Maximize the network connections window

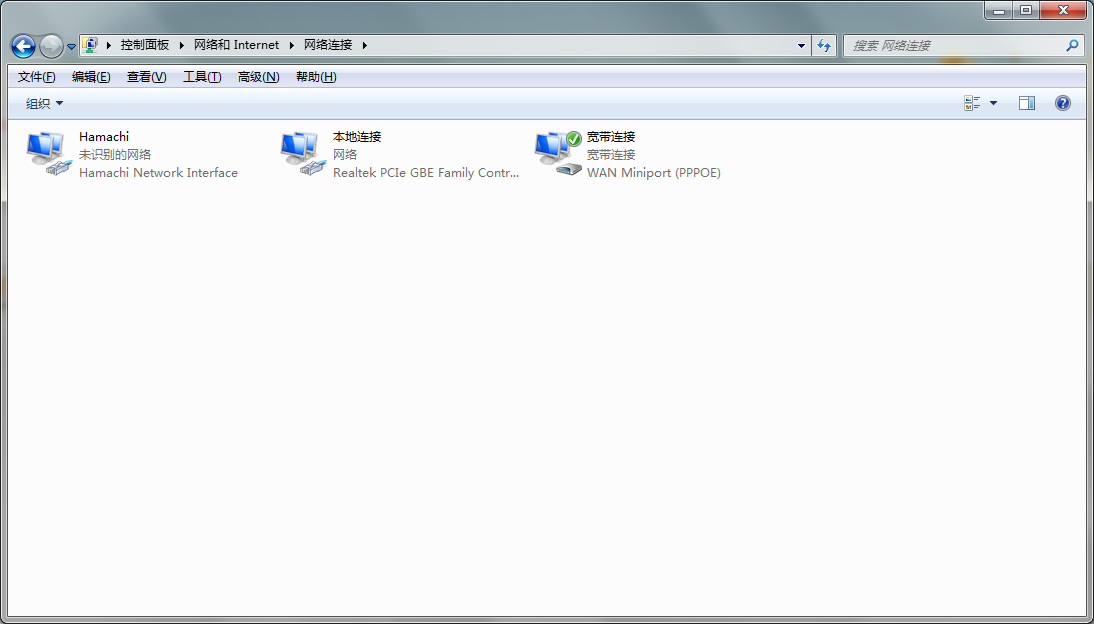1026,10
